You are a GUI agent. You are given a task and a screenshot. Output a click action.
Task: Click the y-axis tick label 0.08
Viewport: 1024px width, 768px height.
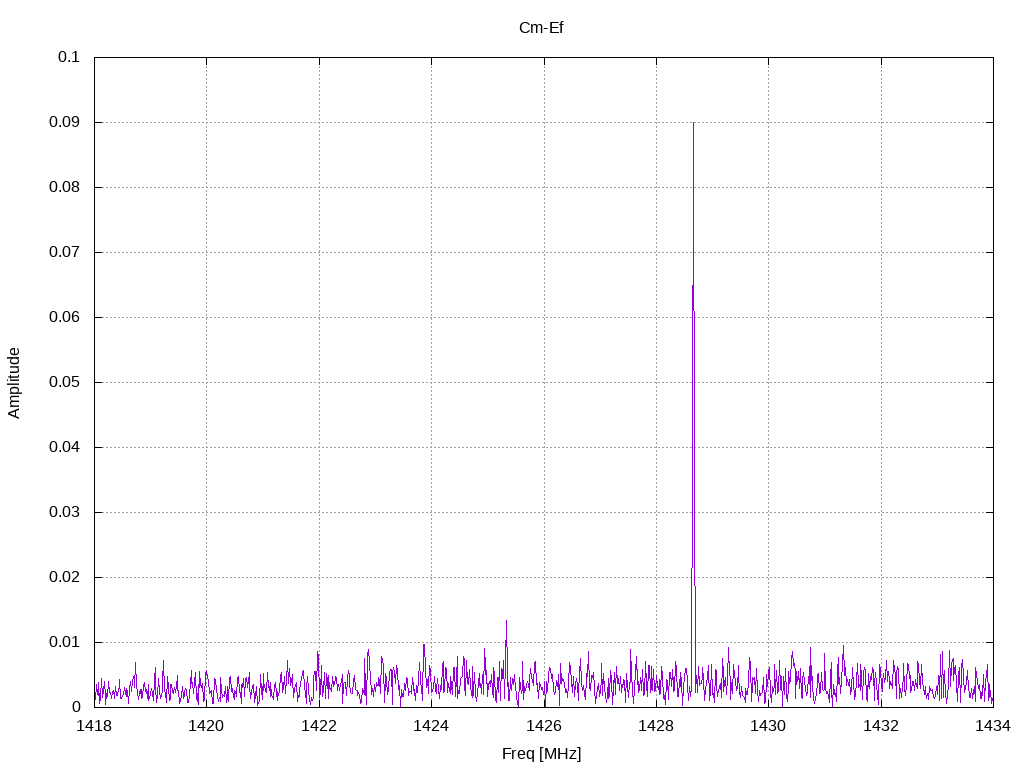point(64,187)
